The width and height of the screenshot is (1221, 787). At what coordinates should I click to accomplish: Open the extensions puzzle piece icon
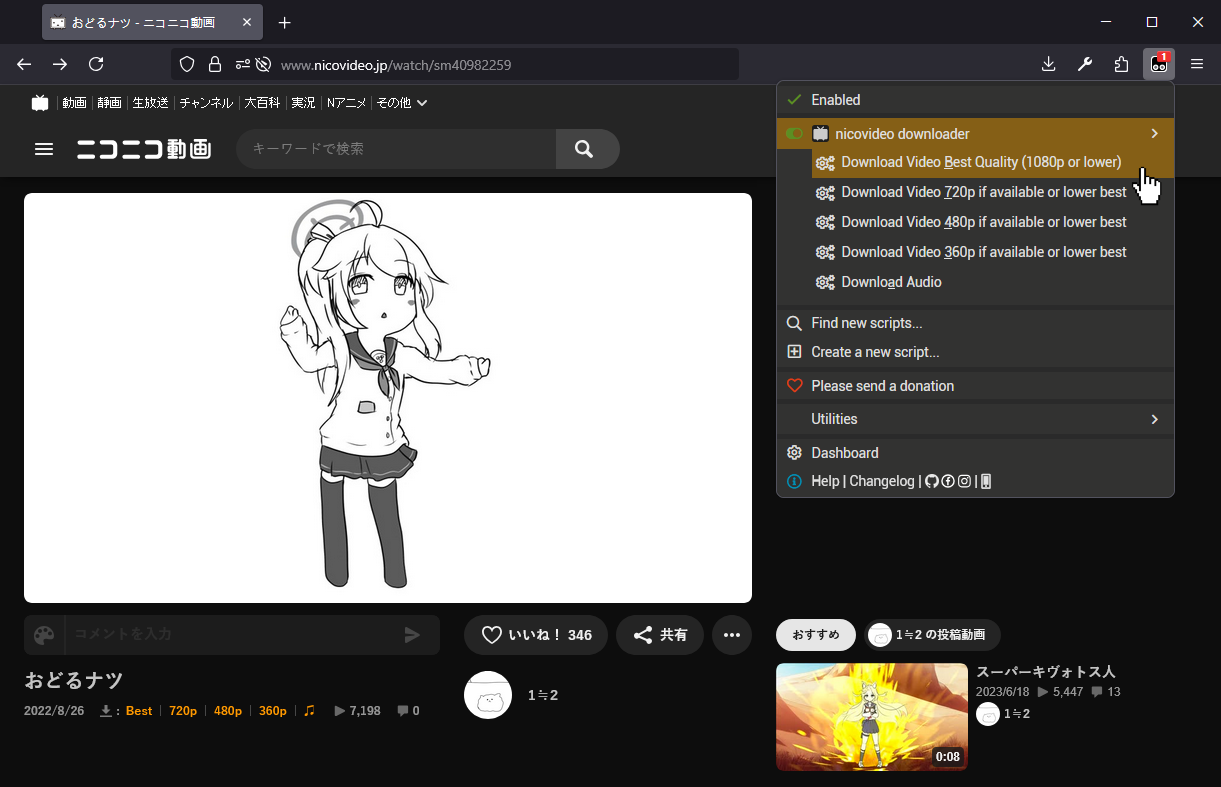coord(1121,64)
